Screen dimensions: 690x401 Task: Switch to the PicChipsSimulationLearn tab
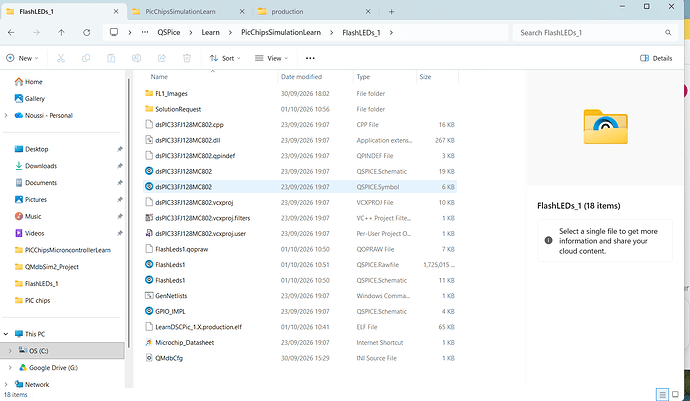[x=180, y=12]
